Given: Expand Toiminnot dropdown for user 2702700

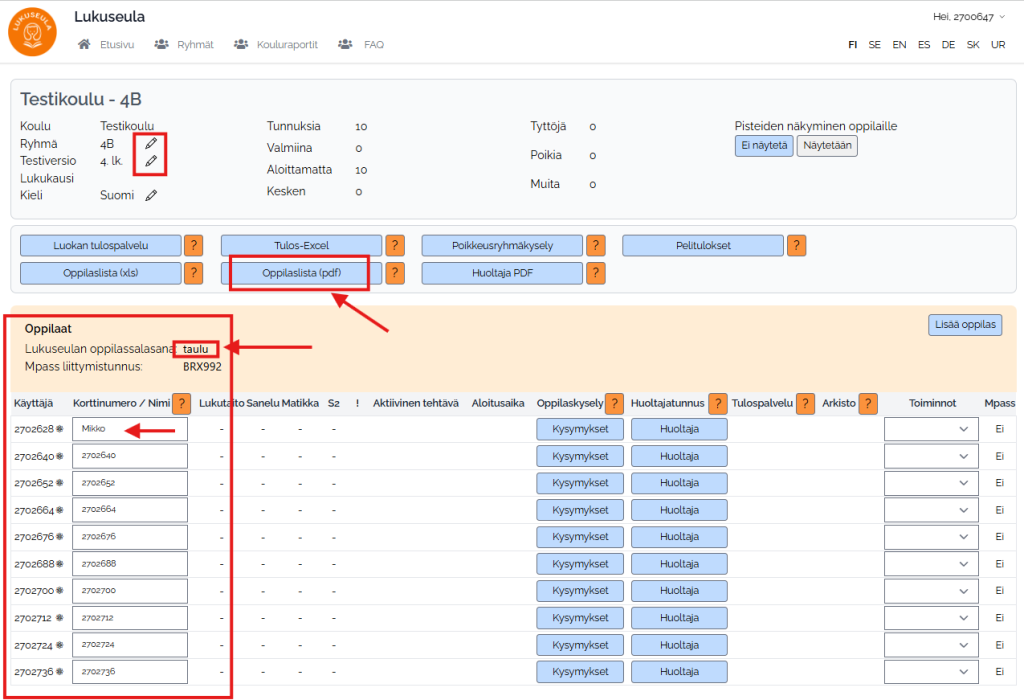Looking at the screenshot, I should (930, 591).
